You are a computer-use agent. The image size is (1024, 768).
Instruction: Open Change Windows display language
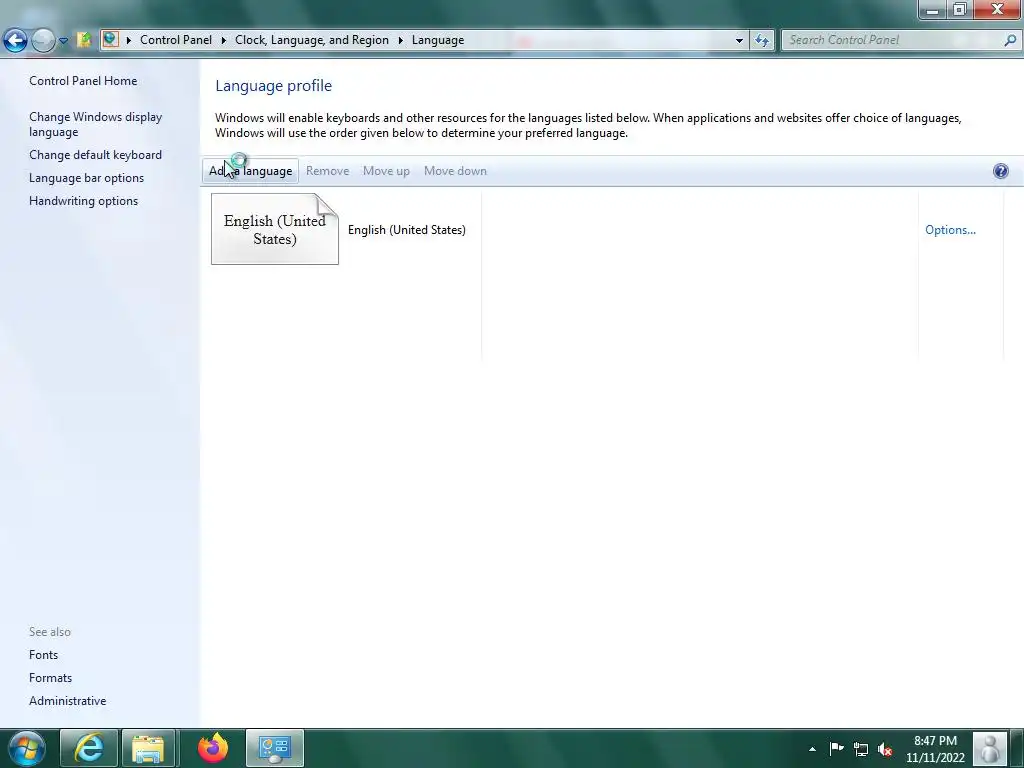click(x=95, y=124)
